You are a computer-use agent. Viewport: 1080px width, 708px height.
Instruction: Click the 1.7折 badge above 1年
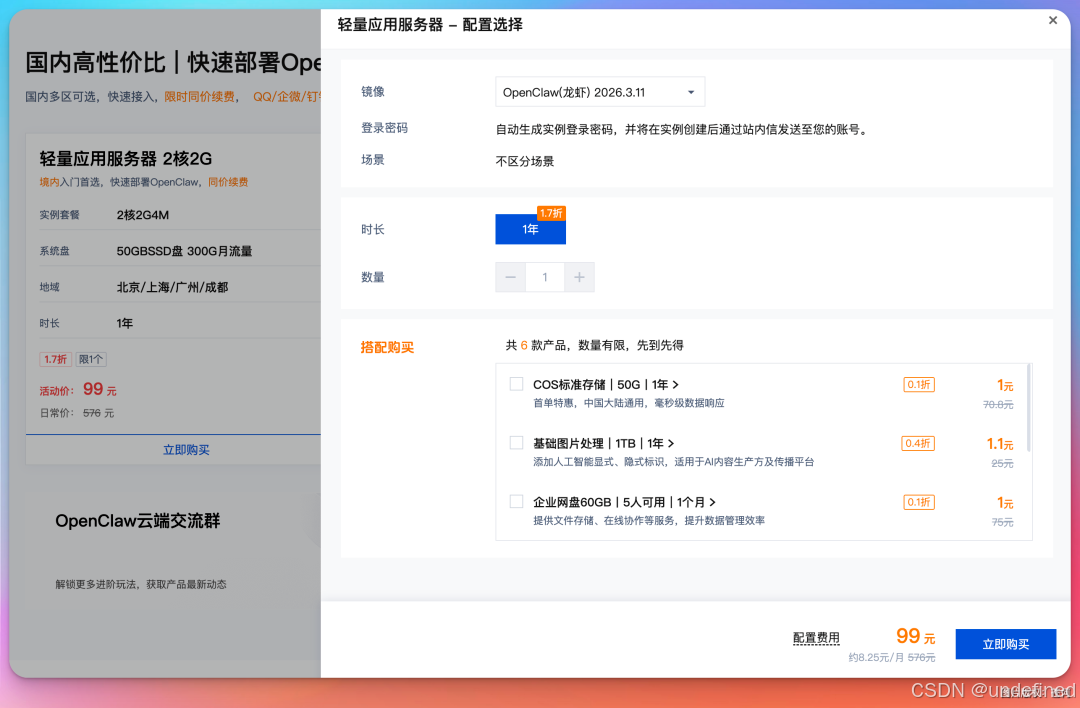551,214
